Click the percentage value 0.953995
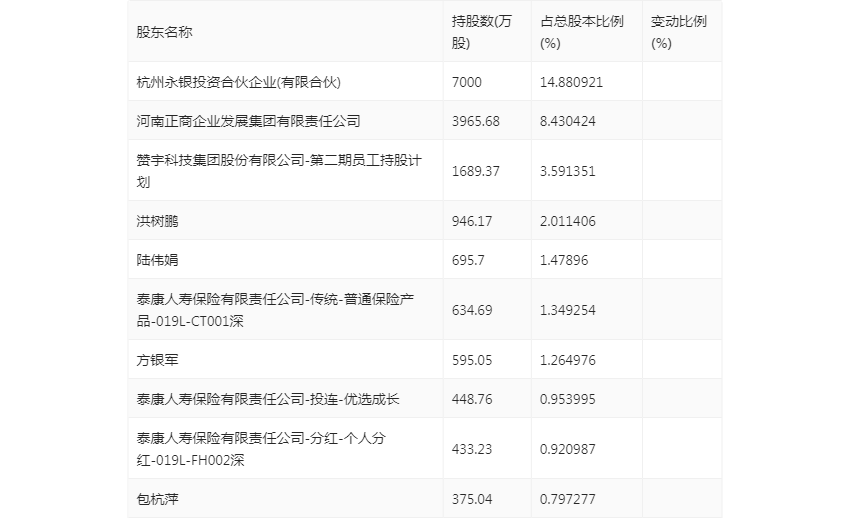The width and height of the screenshot is (850, 518). (x=568, y=399)
